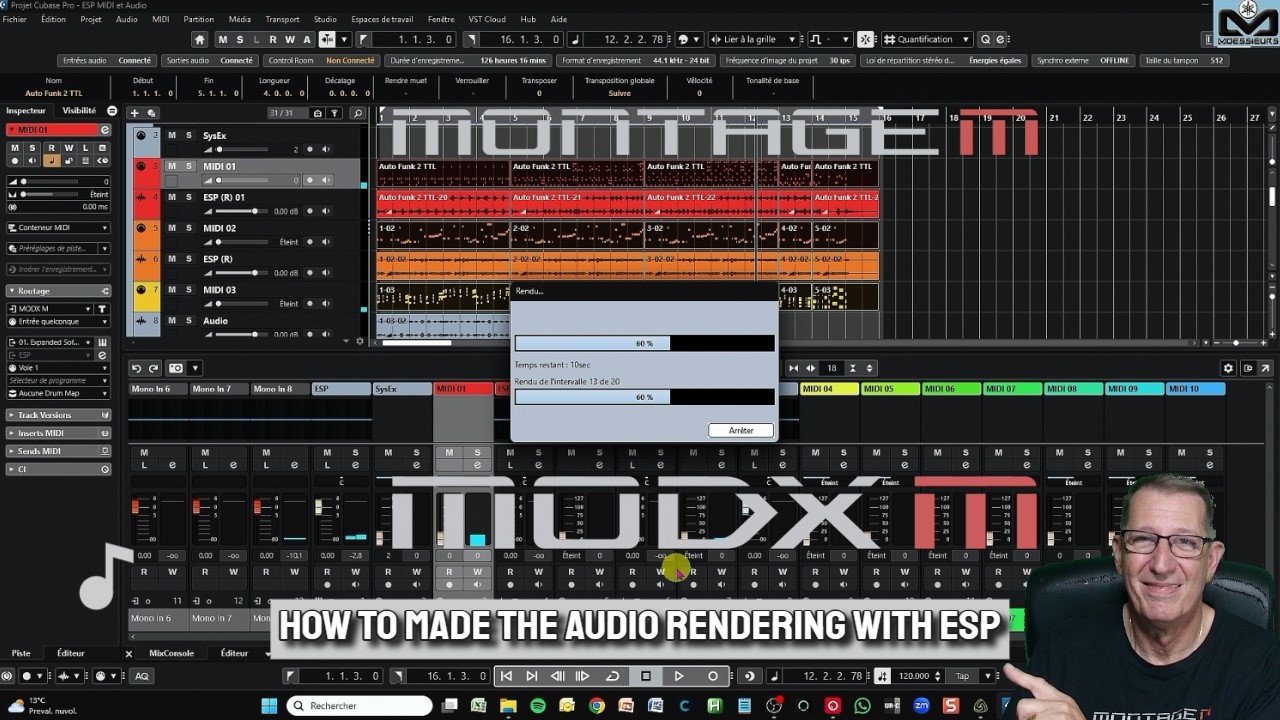Toggle global Write automation W in toolbar
Screen dimensions: 1280x720
point(292,39)
